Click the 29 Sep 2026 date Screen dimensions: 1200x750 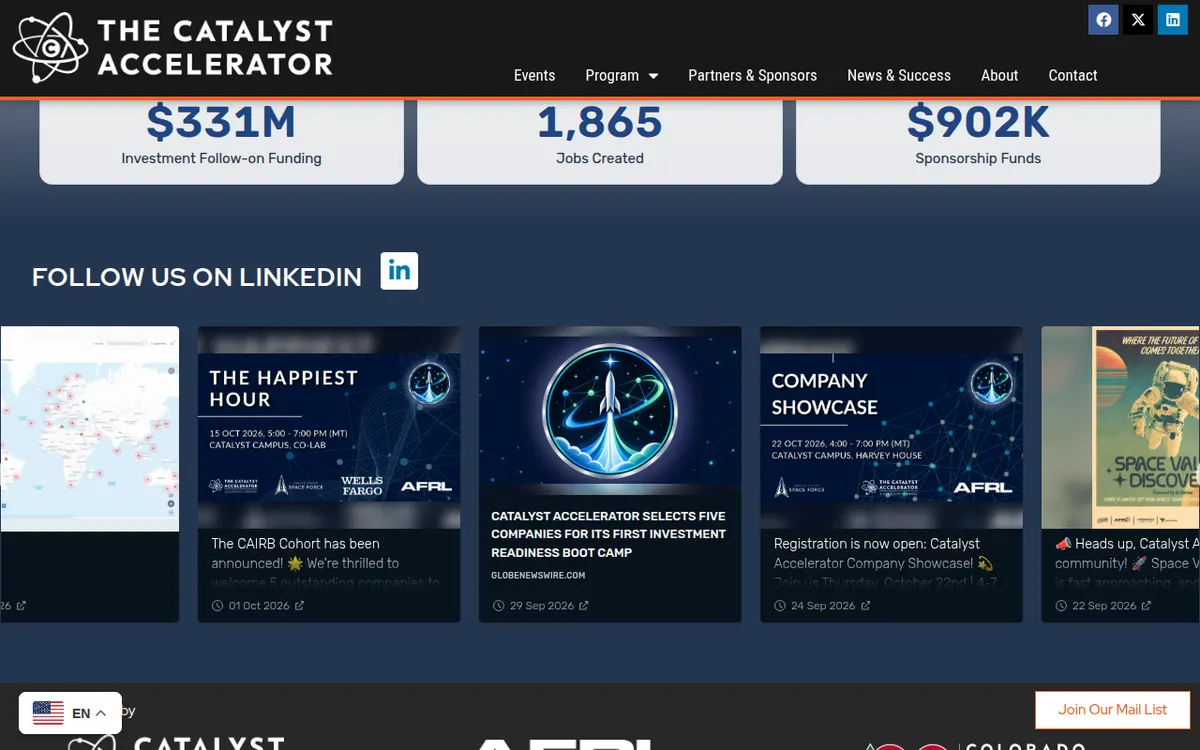tap(542, 606)
